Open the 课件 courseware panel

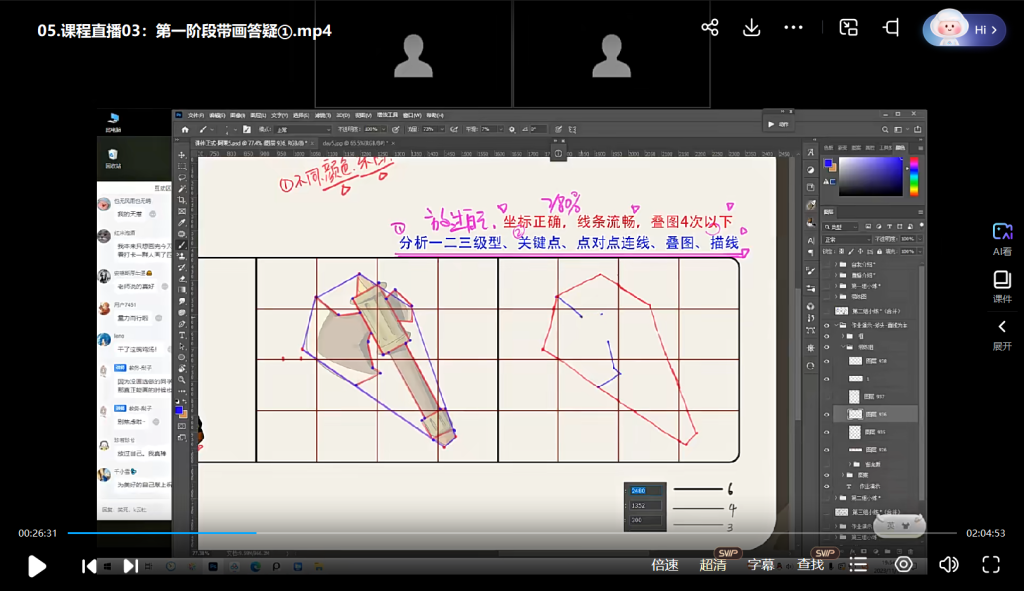coord(1002,288)
